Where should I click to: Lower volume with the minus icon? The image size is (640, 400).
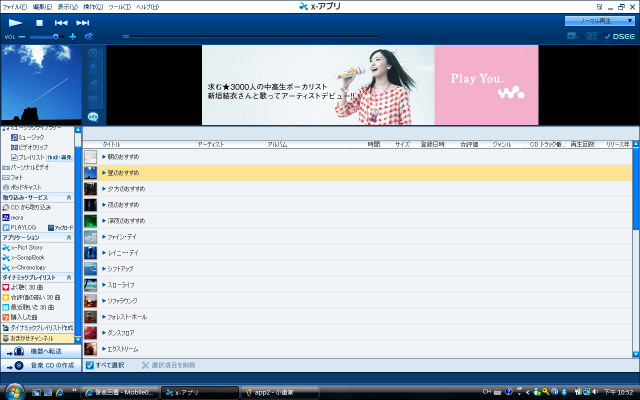click(x=22, y=37)
